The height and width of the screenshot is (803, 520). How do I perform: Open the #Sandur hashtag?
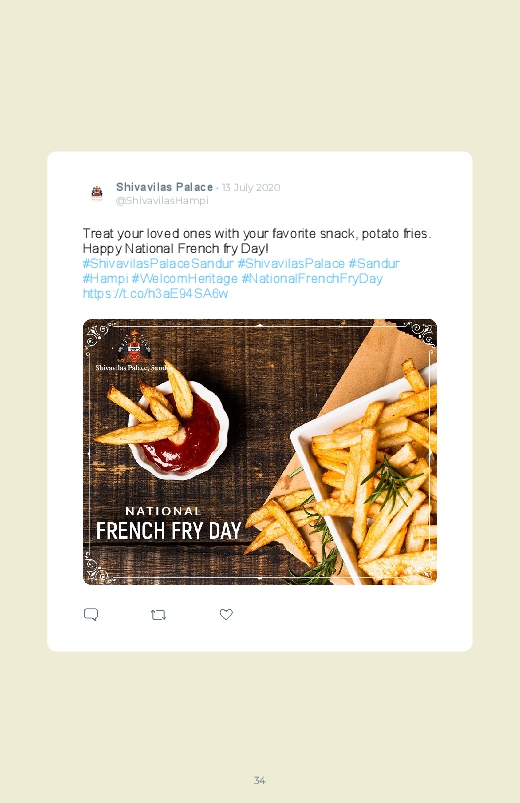click(x=374, y=263)
